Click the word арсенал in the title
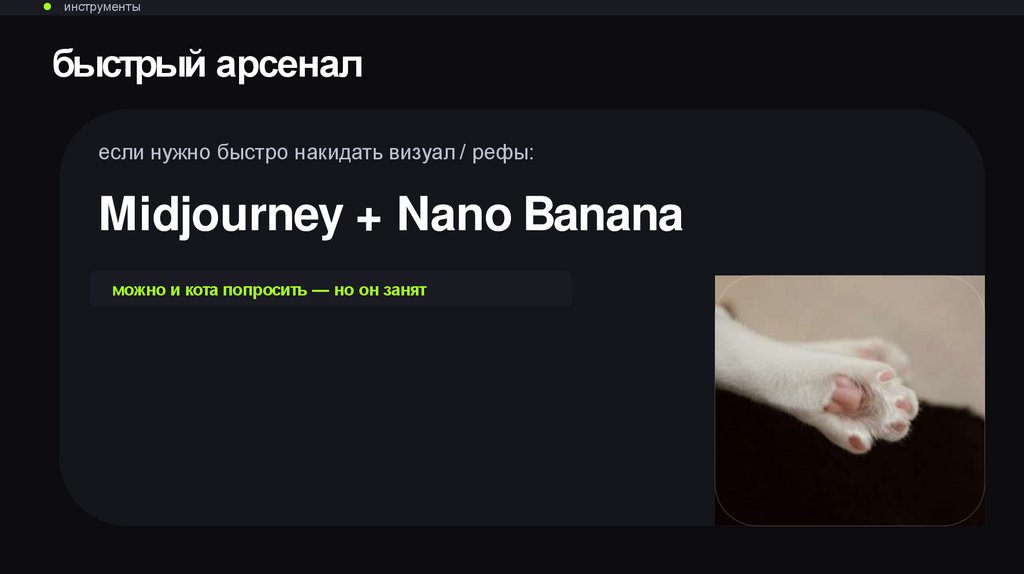 click(289, 65)
